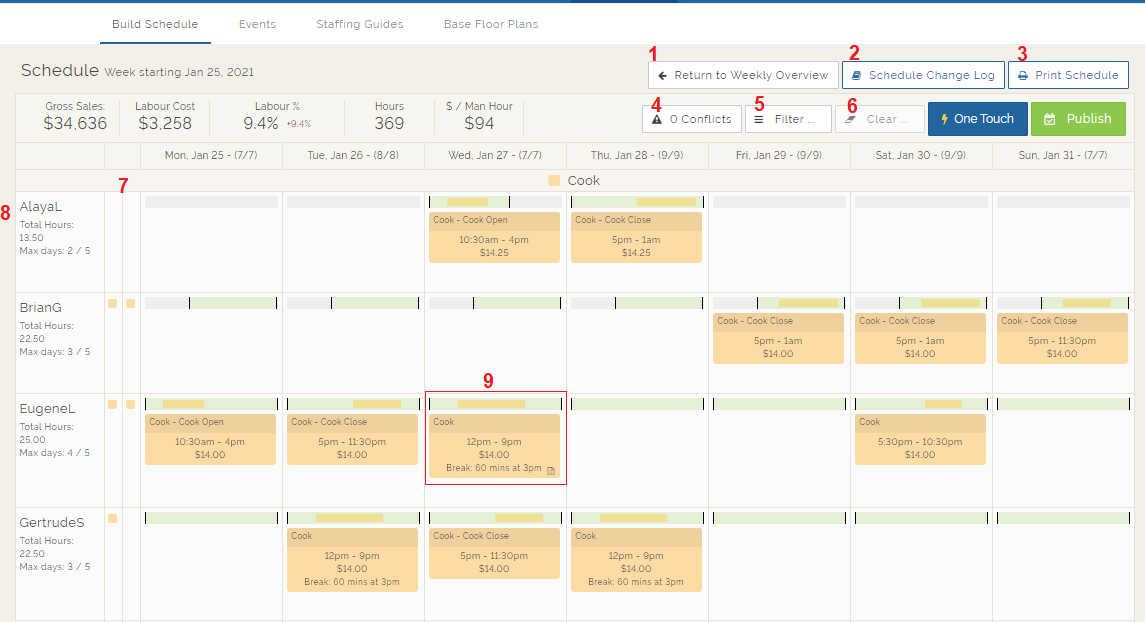The height and width of the screenshot is (622, 1145).
Task: Open the Filter dropdown
Action: pyautogui.click(x=788, y=118)
